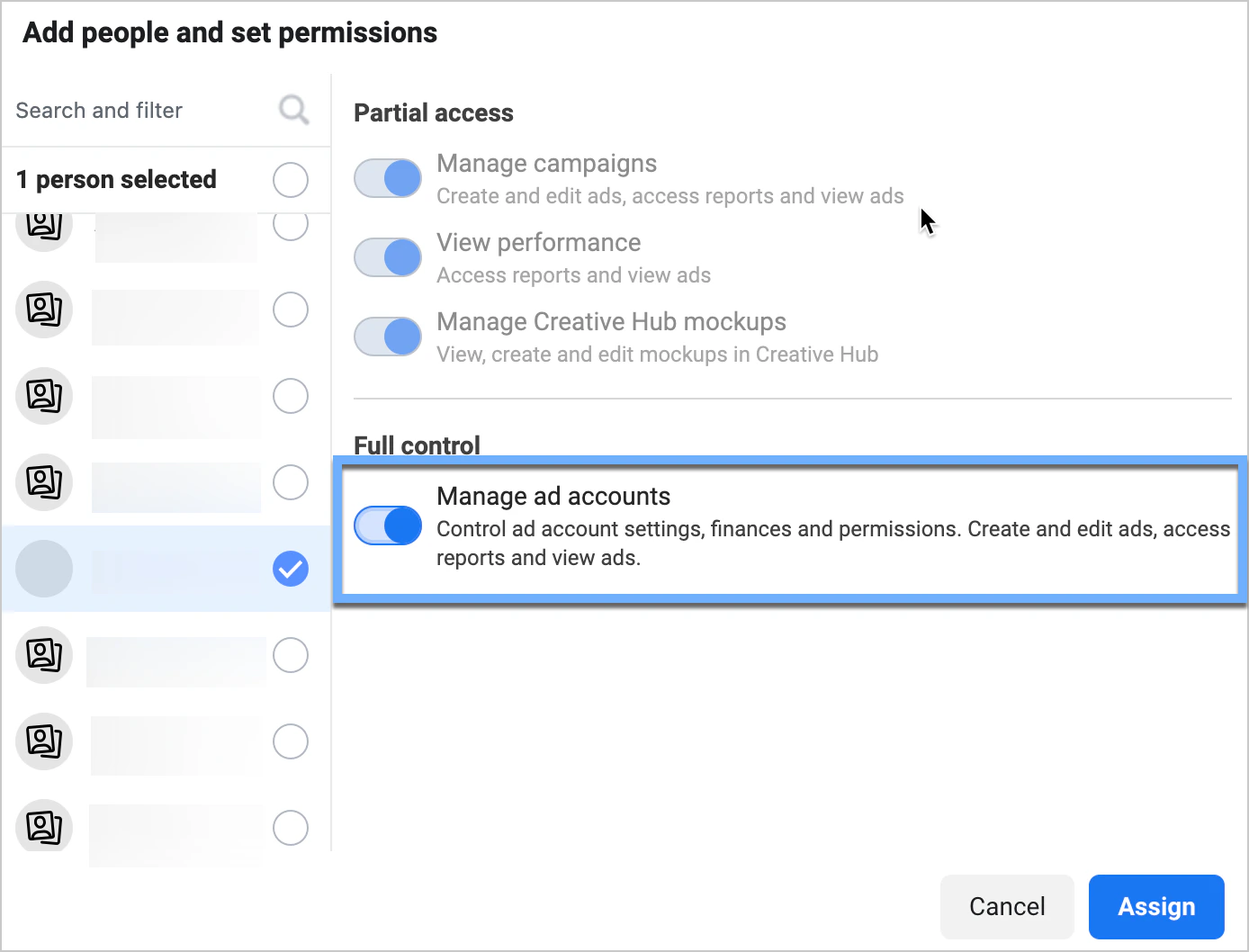Select the circle beside the second person

(x=291, y=310)
